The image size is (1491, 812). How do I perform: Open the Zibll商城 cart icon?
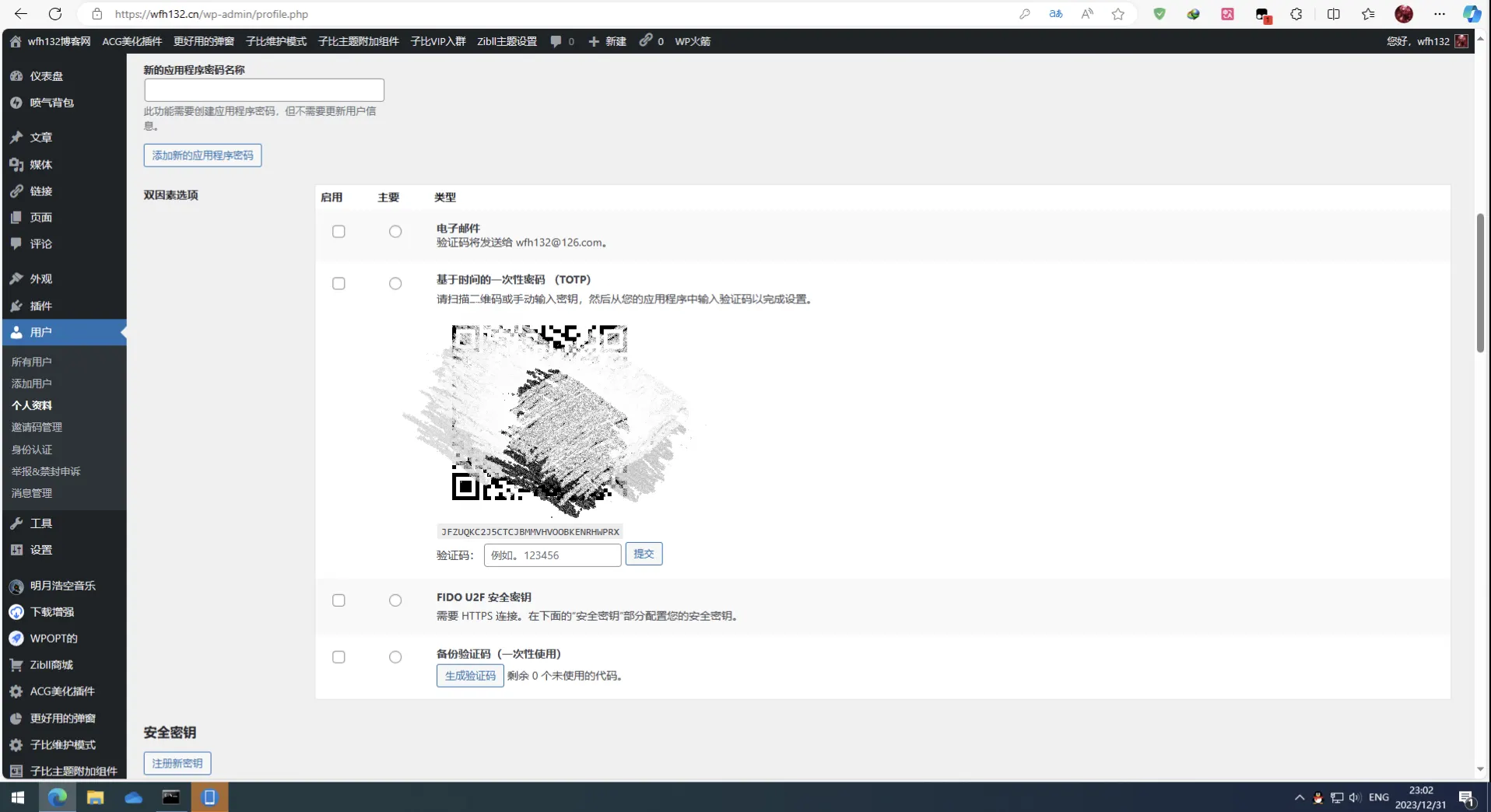[x=16, y=665]
